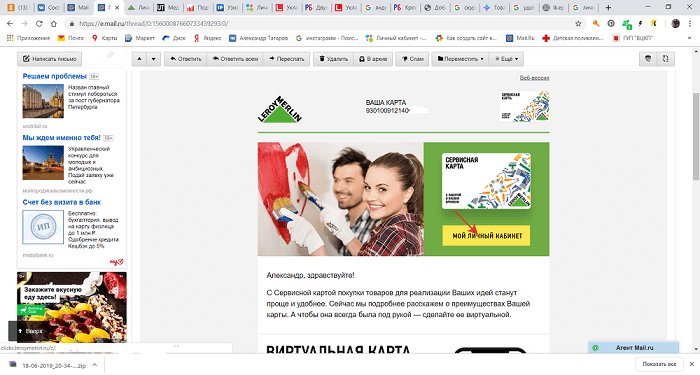This screenshot has width=700, height=375.
Task: Open the Решаем проблемы ad link
Action: (54, 76)
